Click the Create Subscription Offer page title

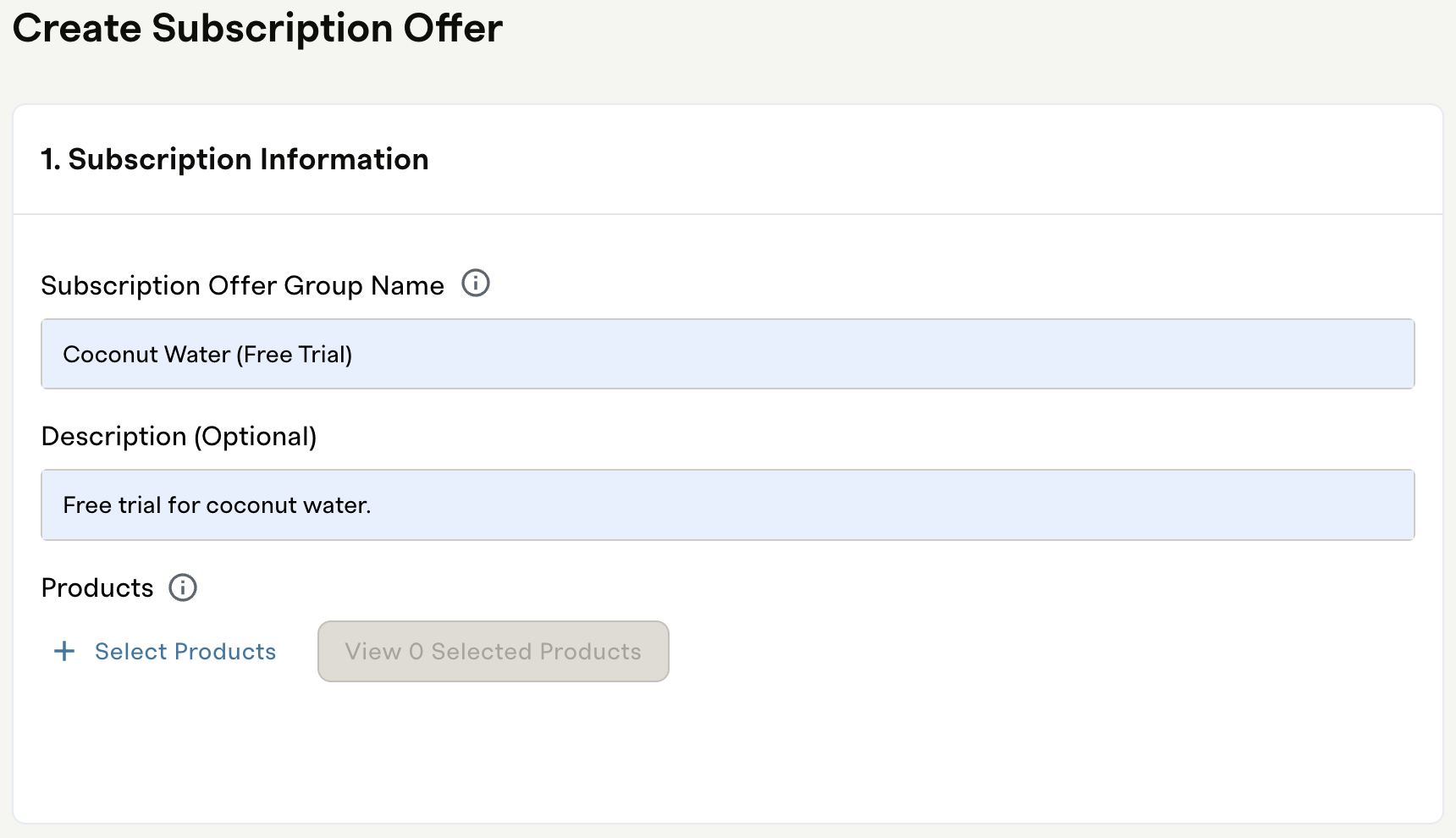(257, 29)
